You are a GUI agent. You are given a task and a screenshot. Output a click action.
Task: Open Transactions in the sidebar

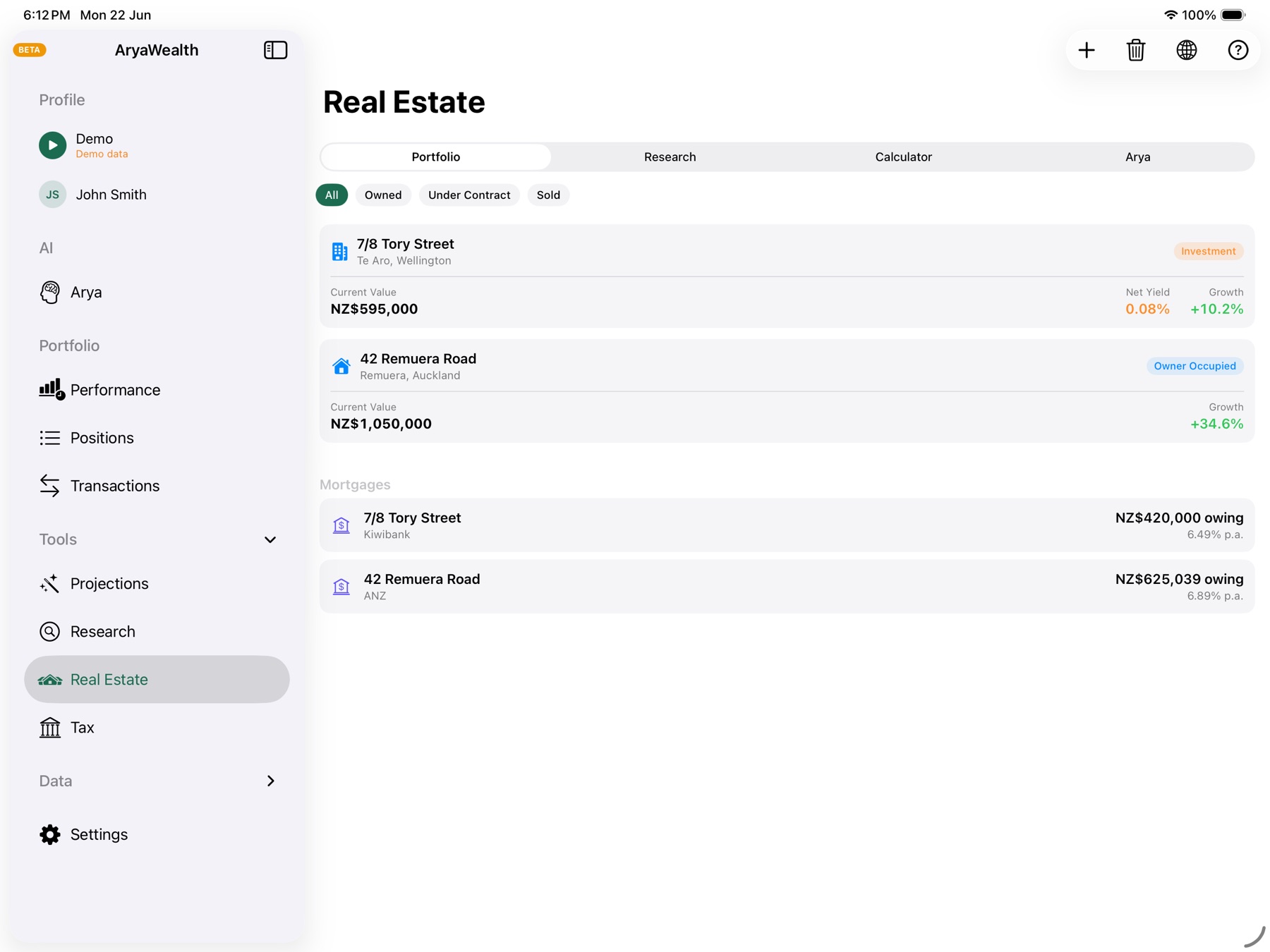point(157,486)
